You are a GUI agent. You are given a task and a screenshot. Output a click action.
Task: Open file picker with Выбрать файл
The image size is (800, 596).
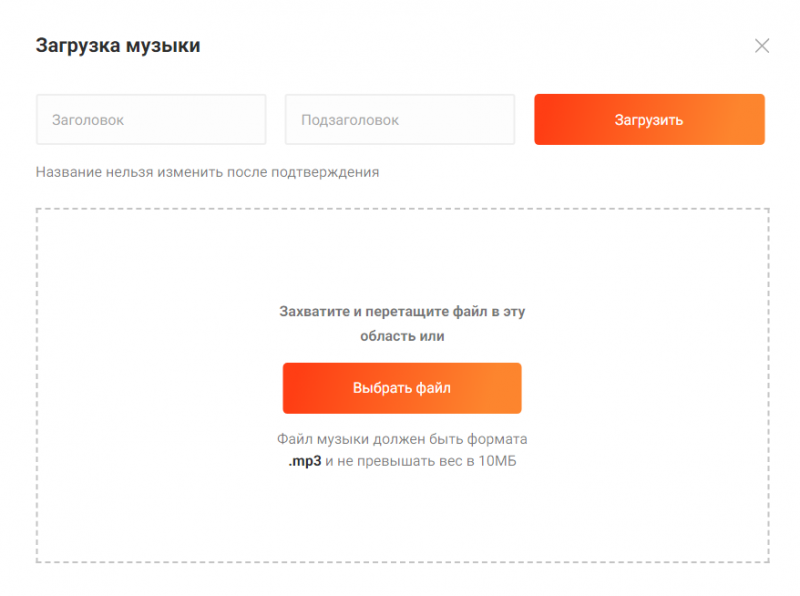pyautogui.click(x=402, y=388)
